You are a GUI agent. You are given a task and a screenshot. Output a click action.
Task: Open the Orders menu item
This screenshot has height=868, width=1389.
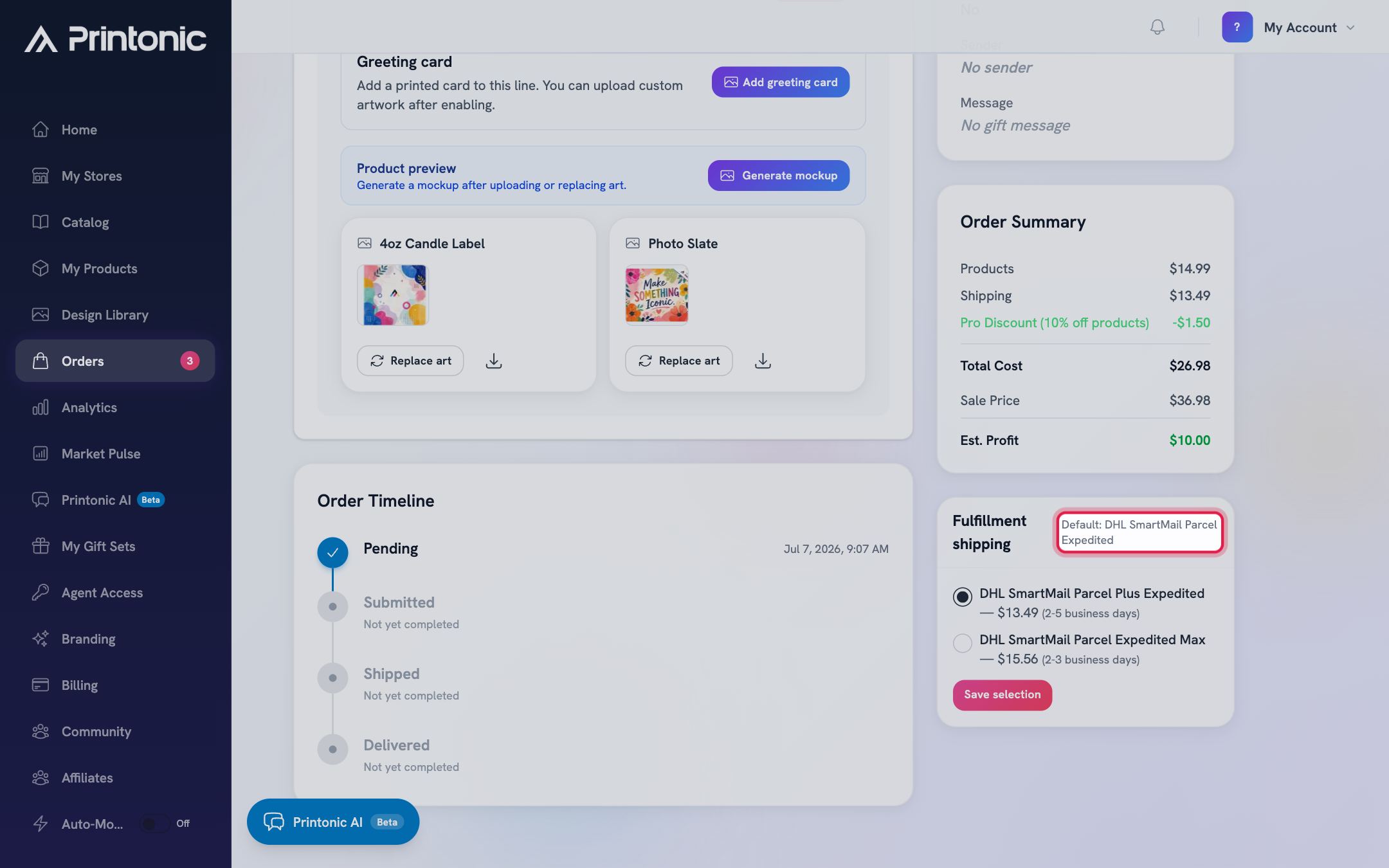pyautogui.click(x=115, y=361)
